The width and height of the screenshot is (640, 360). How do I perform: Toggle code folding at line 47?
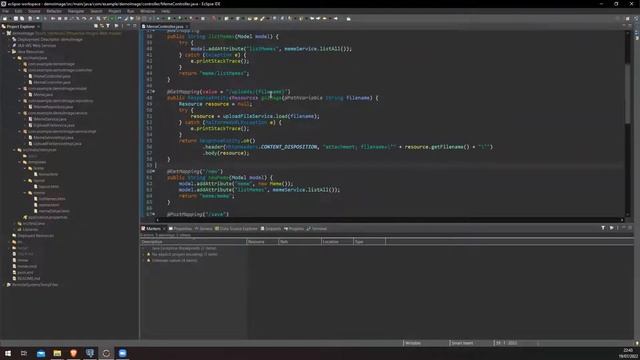[x=154, y=92]
